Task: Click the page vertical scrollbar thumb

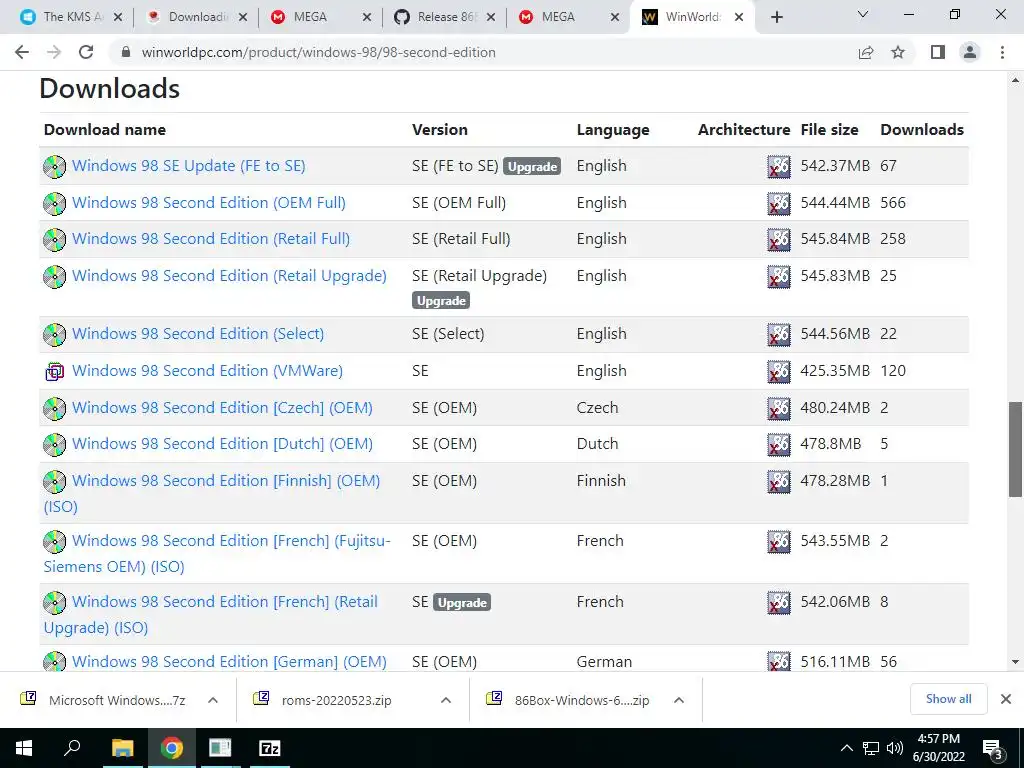Action: (1015, 450)
